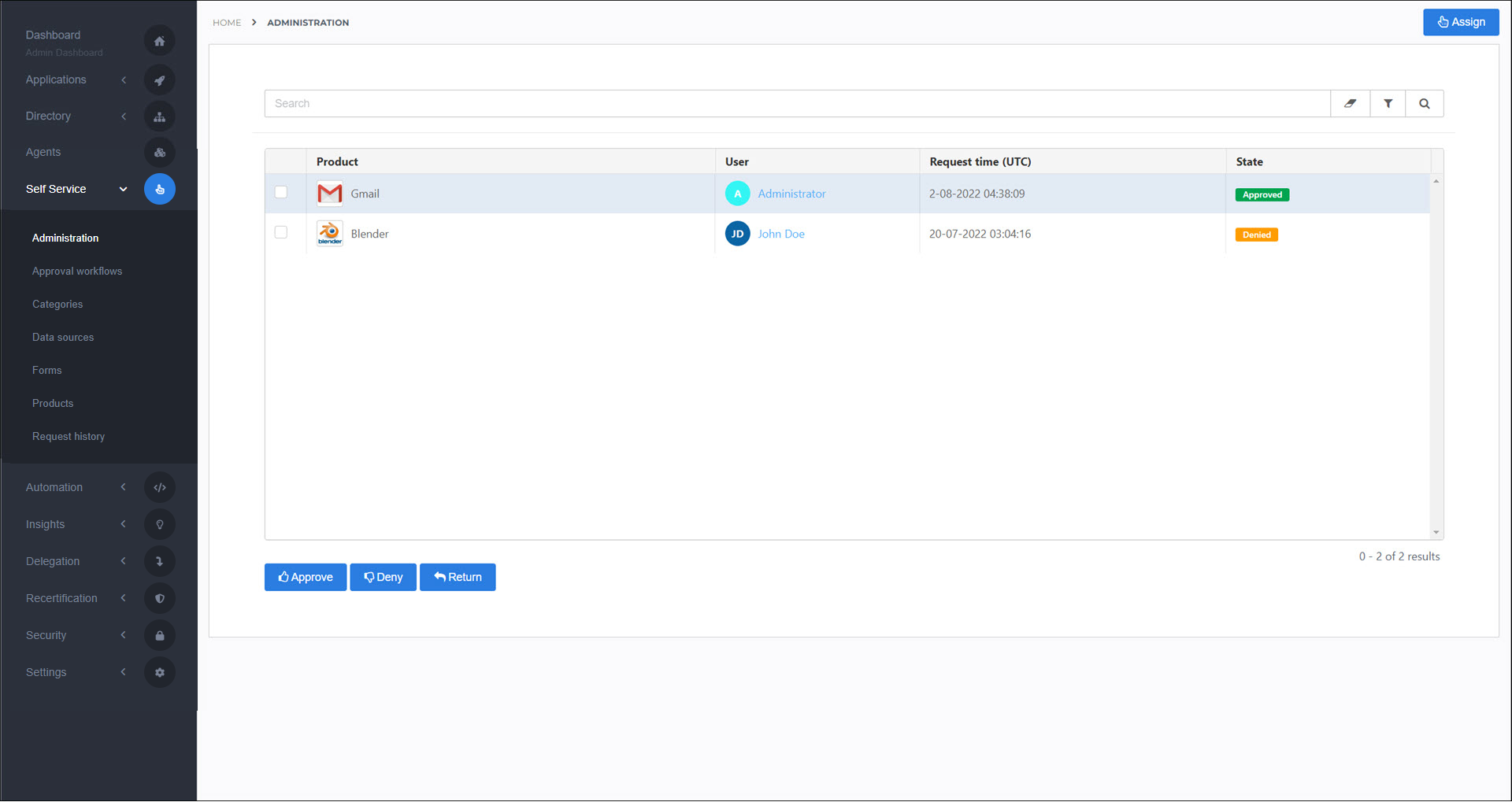
Task: Open the Security lock icon
Action: (159, 634)
